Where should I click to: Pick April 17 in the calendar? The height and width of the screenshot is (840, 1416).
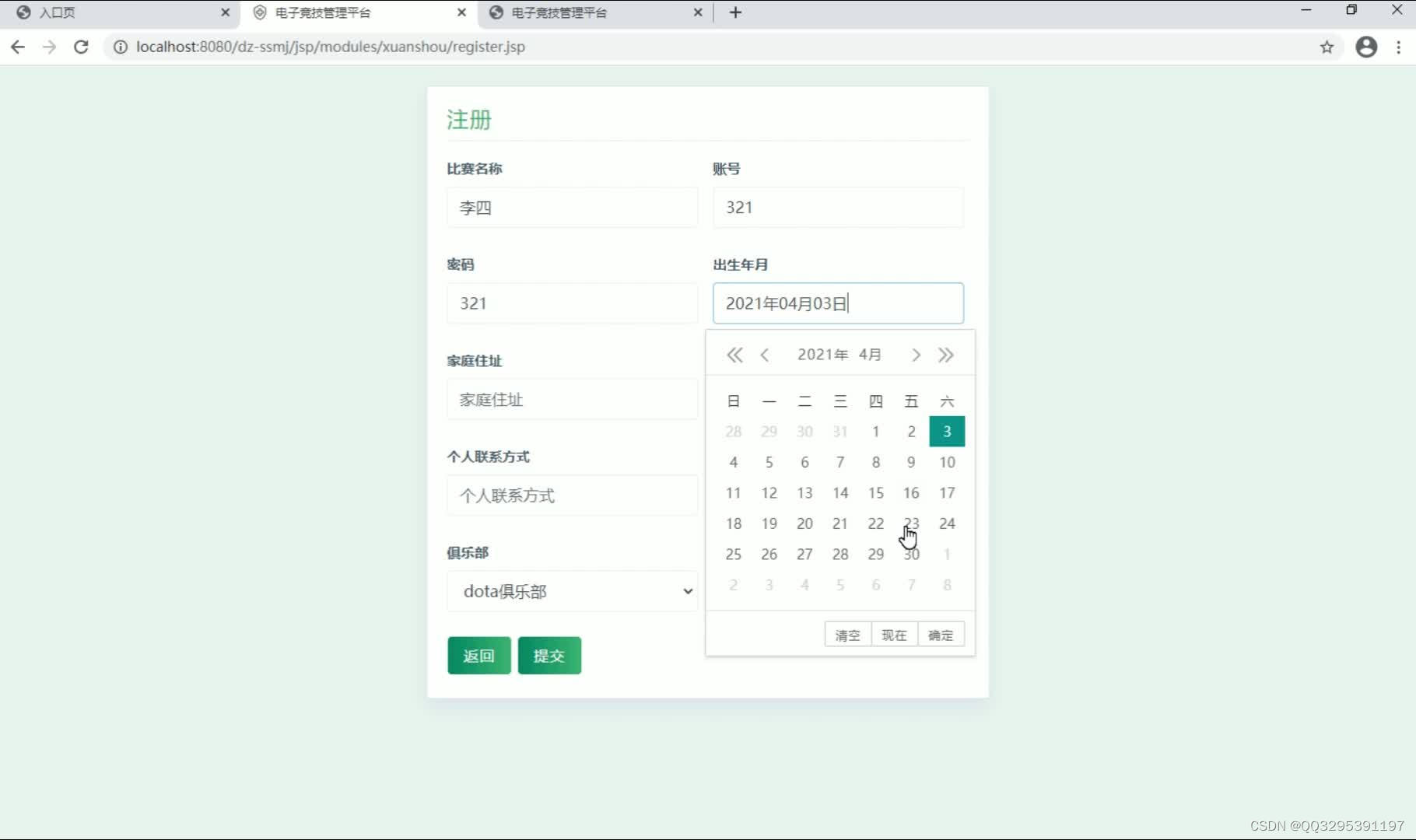click(947, 493)
